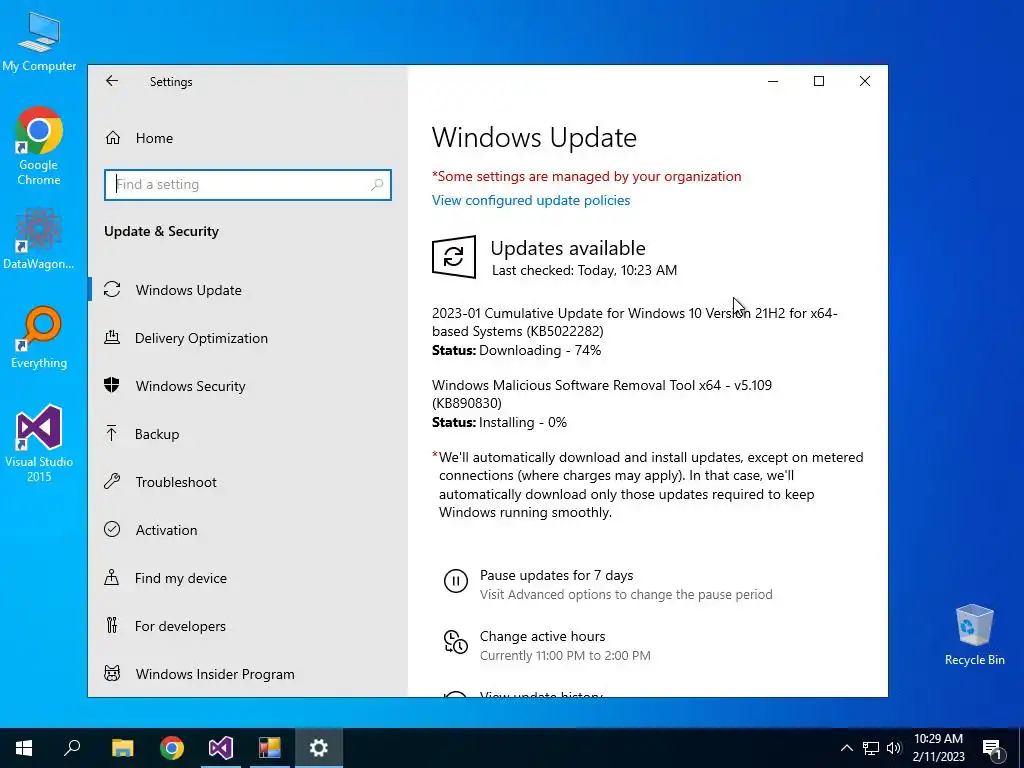Viewport: 1024px width, 768px height.
Task: Open View configured update policies link
Action: pos(531,200)
